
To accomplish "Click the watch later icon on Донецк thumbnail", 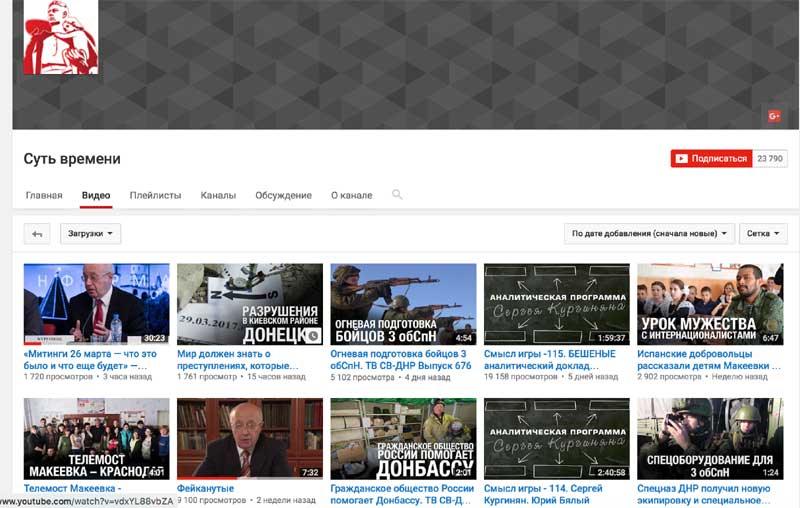I will (313, 336).
